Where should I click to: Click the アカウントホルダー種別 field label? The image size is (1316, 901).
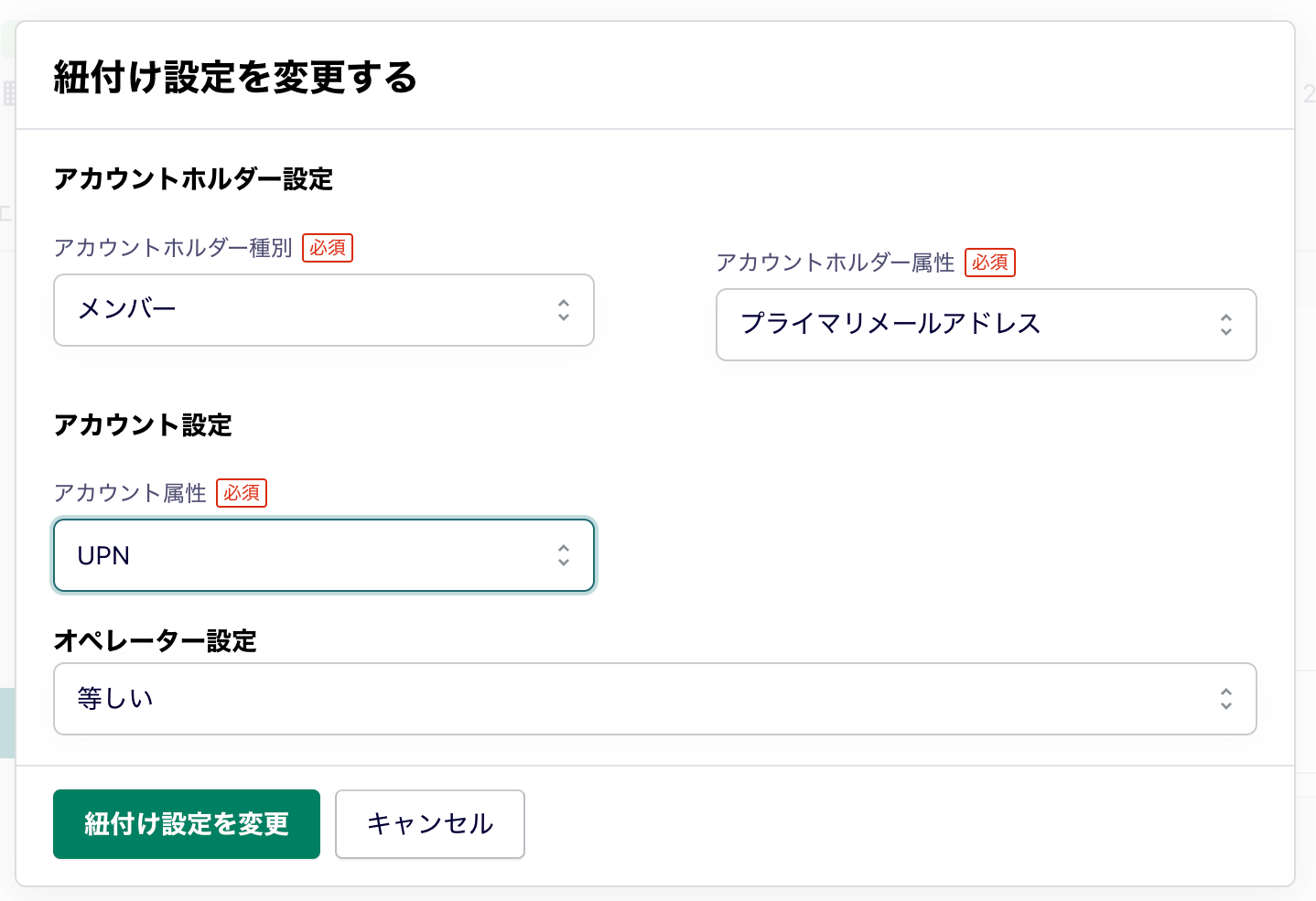point(173,248)
